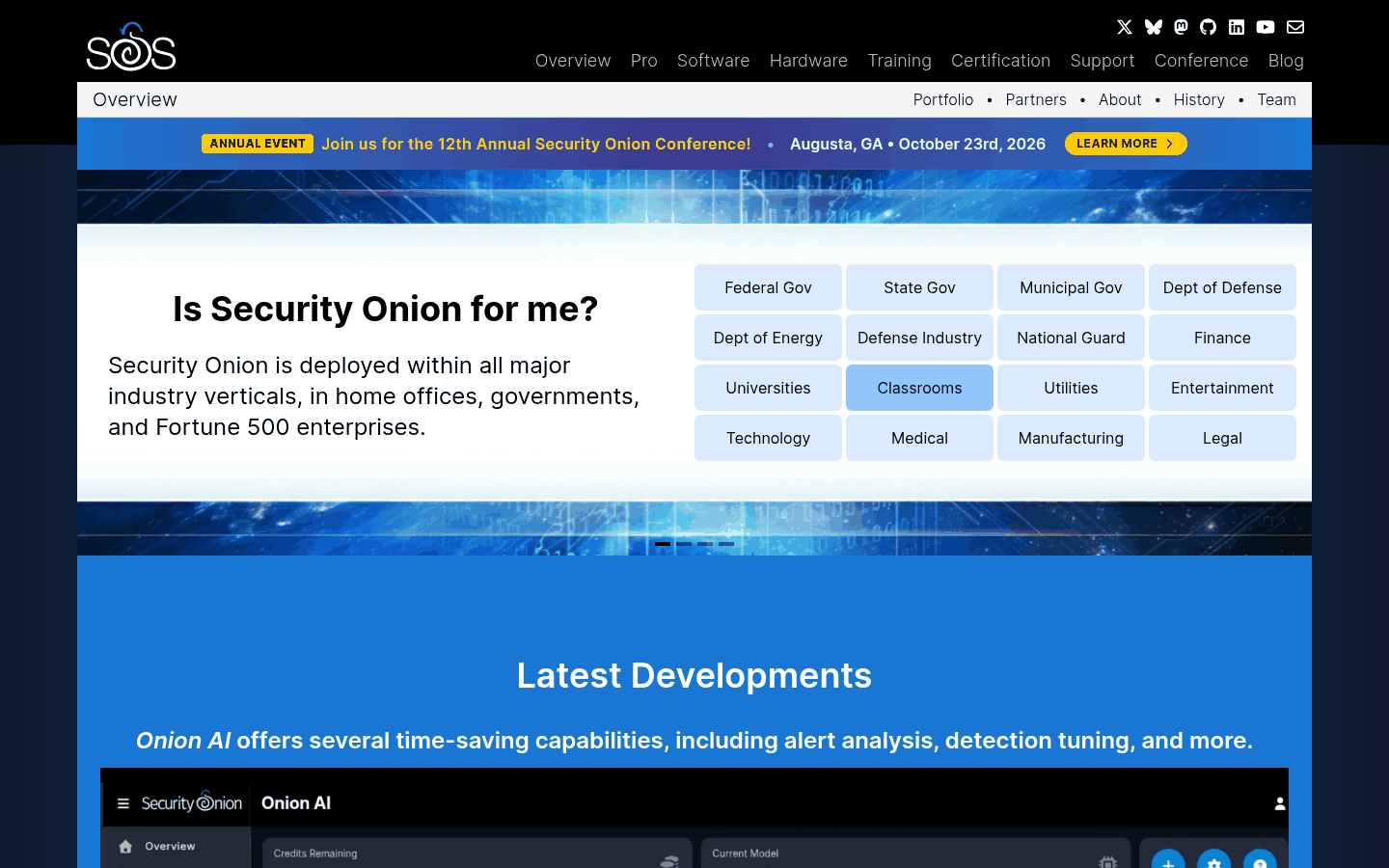
Task: Jump to the Portfolio section
Action: (943, 99)
